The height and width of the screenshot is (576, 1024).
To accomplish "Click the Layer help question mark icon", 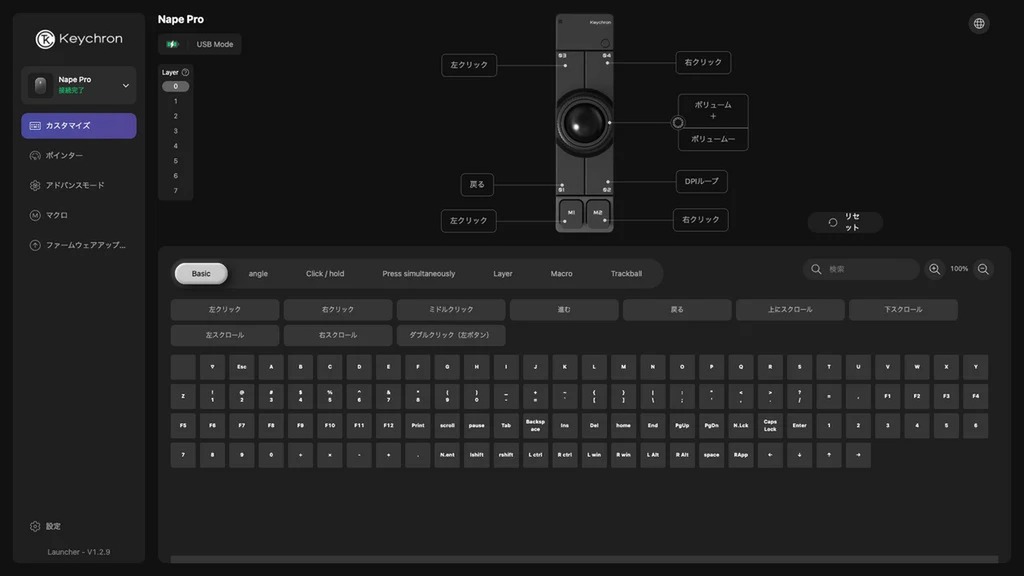I will coord(185,72).
